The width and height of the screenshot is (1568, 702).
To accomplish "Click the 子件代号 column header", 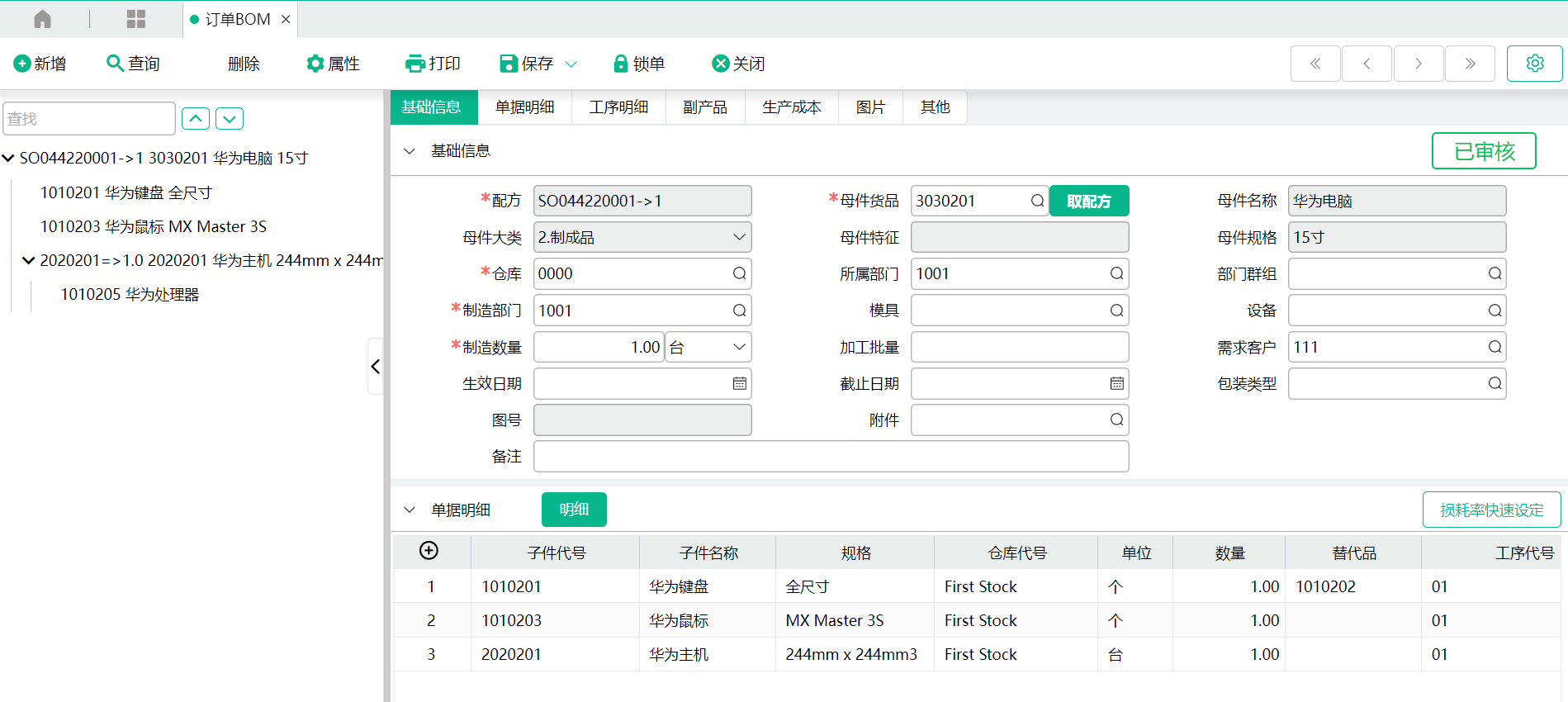I will point(556,553).
